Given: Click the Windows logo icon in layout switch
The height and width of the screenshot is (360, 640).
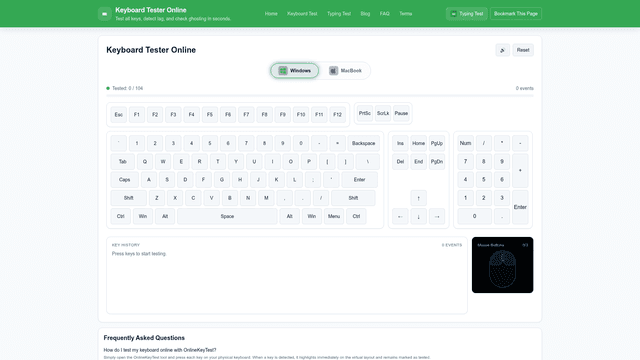Looking at the screenshot, I should coord(283,71).
